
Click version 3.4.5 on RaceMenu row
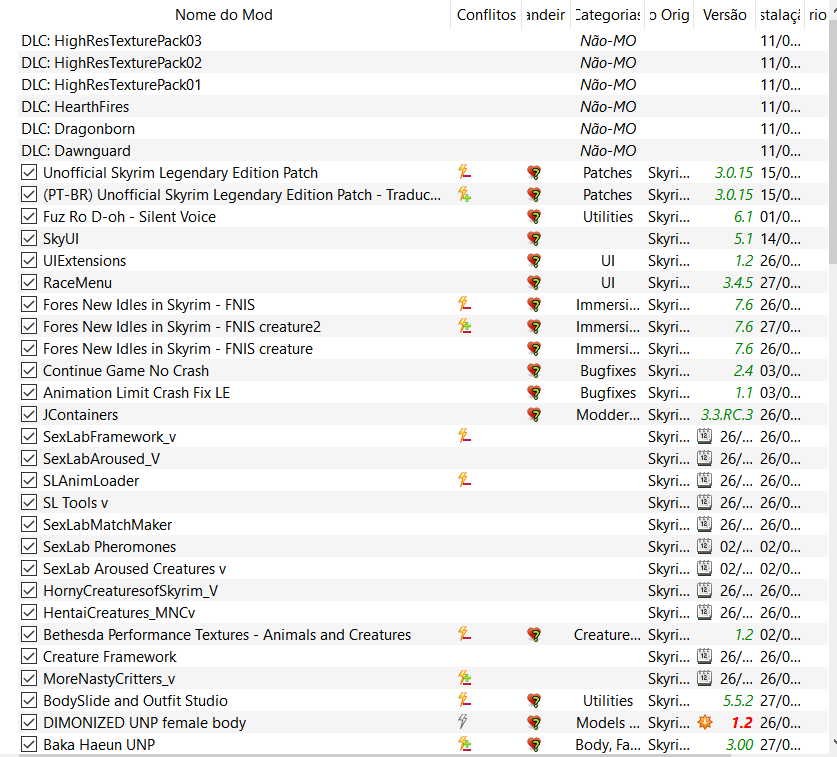[x=738, y=282]
